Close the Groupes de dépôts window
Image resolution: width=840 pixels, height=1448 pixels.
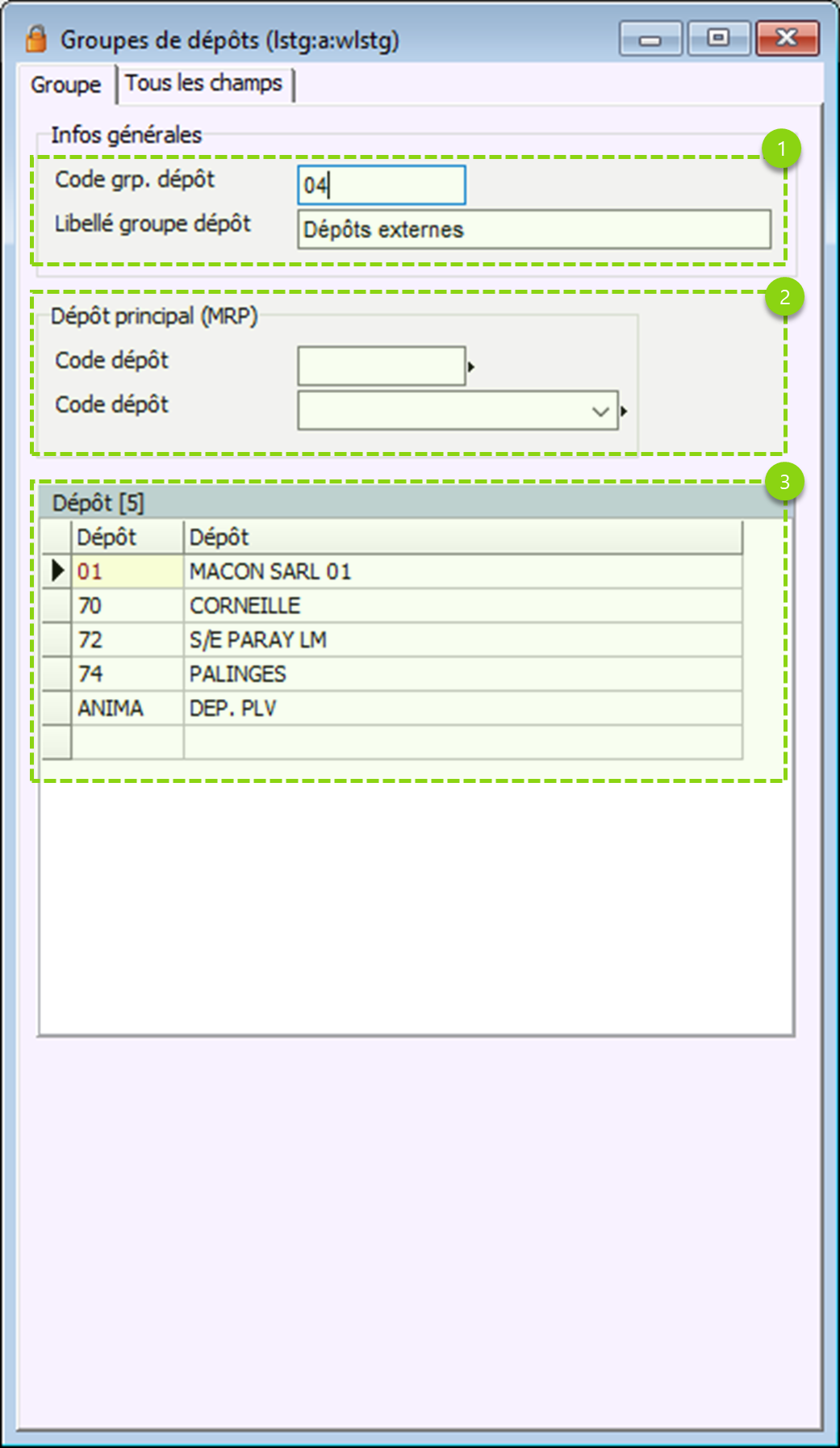coord(787,39)
